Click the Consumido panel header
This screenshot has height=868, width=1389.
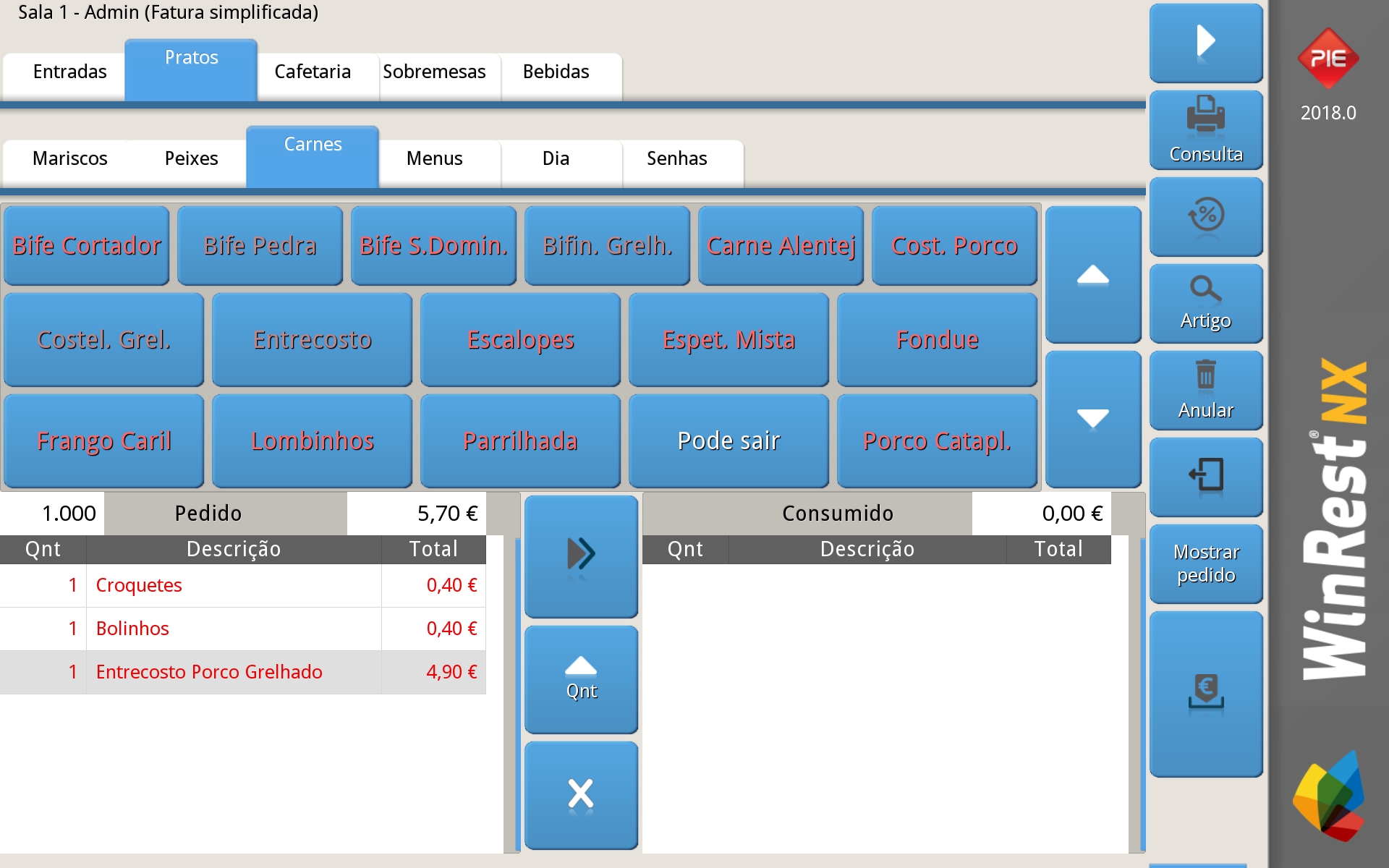point(807,514)
